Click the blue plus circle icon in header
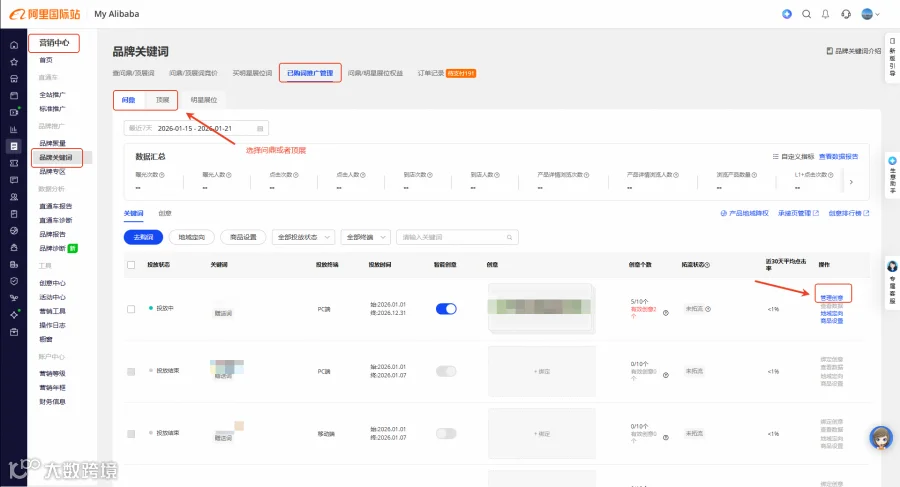900x487 pixels. coord(787,14)
